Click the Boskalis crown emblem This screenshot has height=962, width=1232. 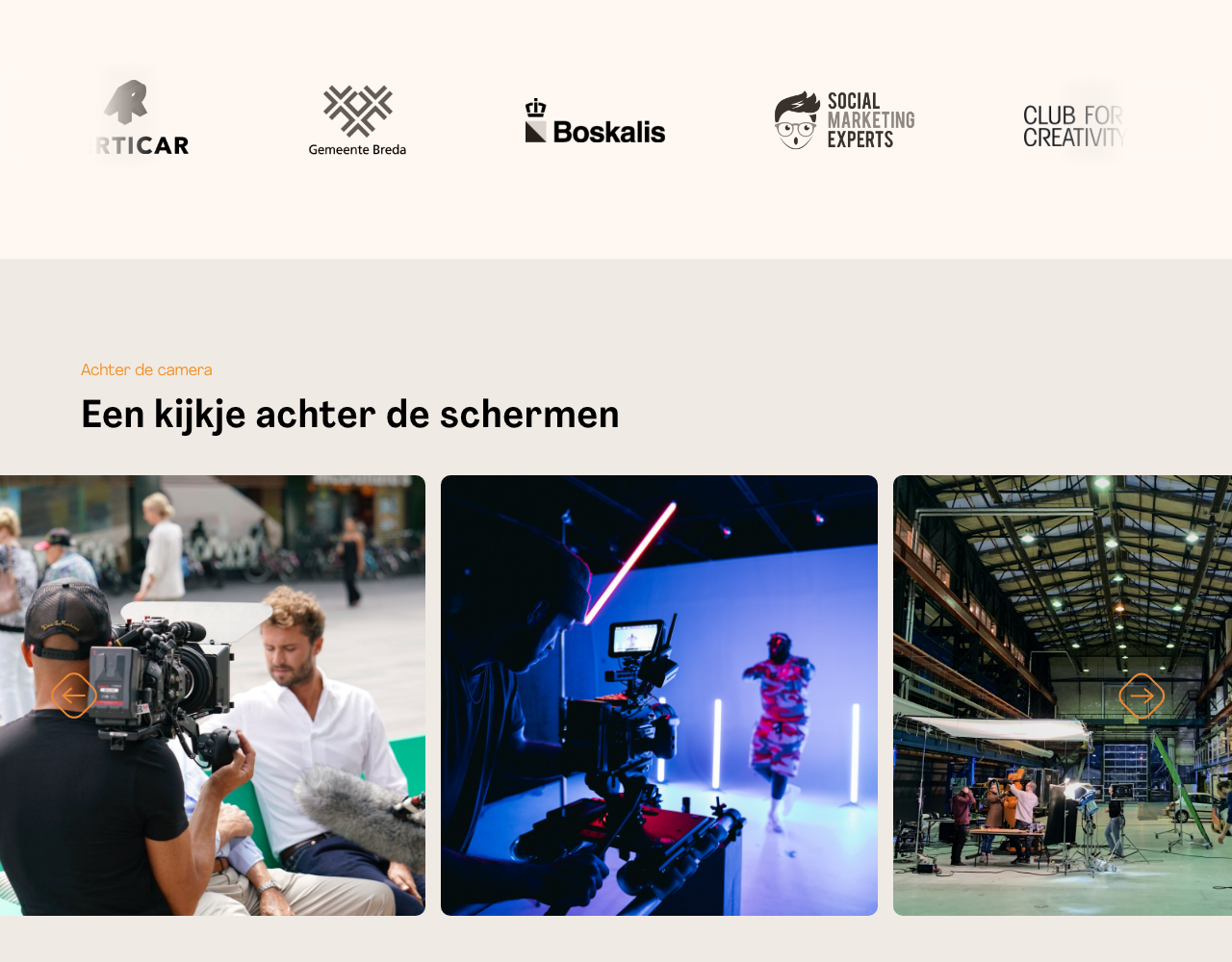(536, 108)
